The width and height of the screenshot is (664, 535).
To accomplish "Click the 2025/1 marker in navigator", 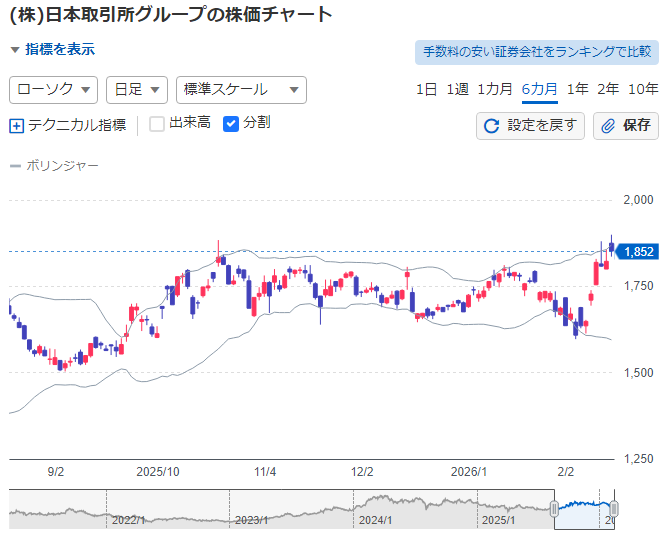I will [498, 520].
